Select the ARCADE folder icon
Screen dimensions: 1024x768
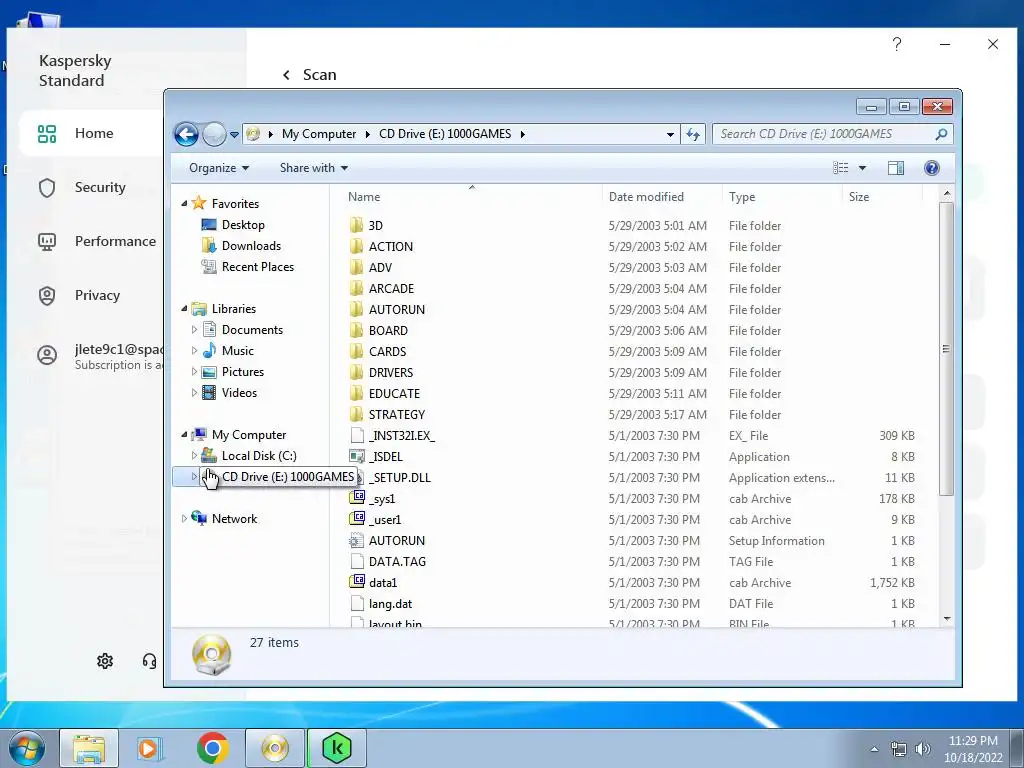point(356,289)
